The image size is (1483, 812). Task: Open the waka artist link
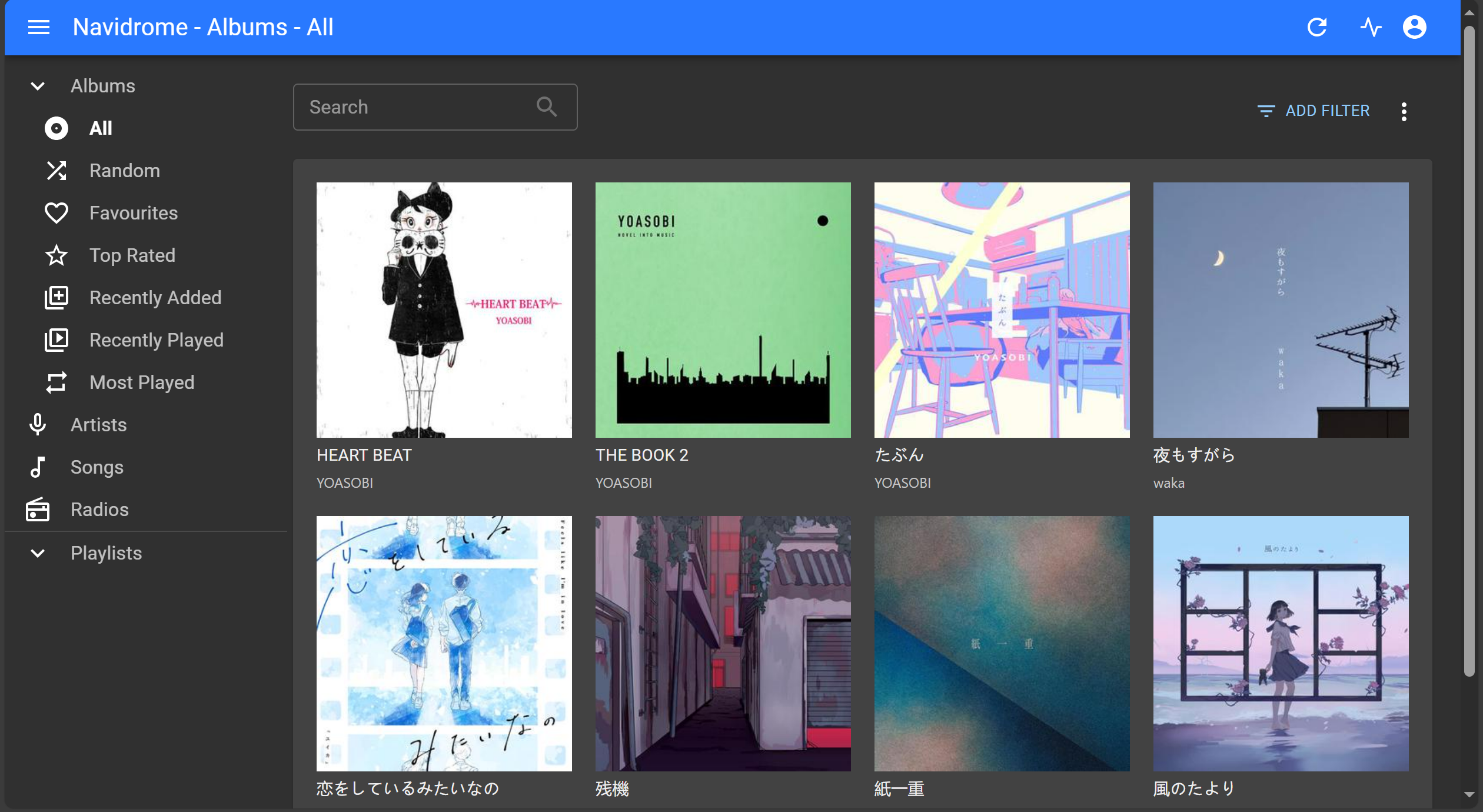coord(1169,483)
